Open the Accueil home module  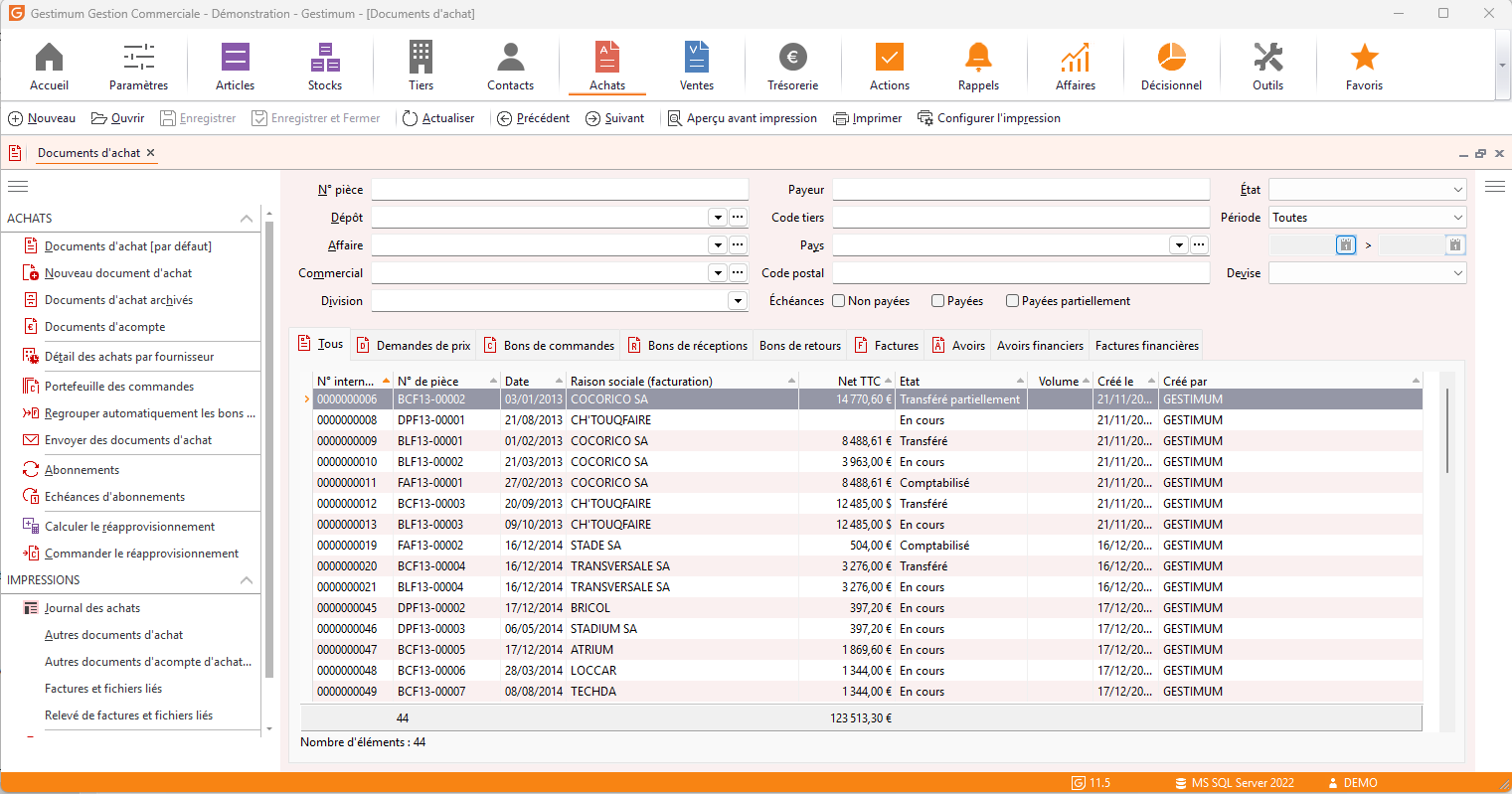pyautogui.click(x=49, y=67)
